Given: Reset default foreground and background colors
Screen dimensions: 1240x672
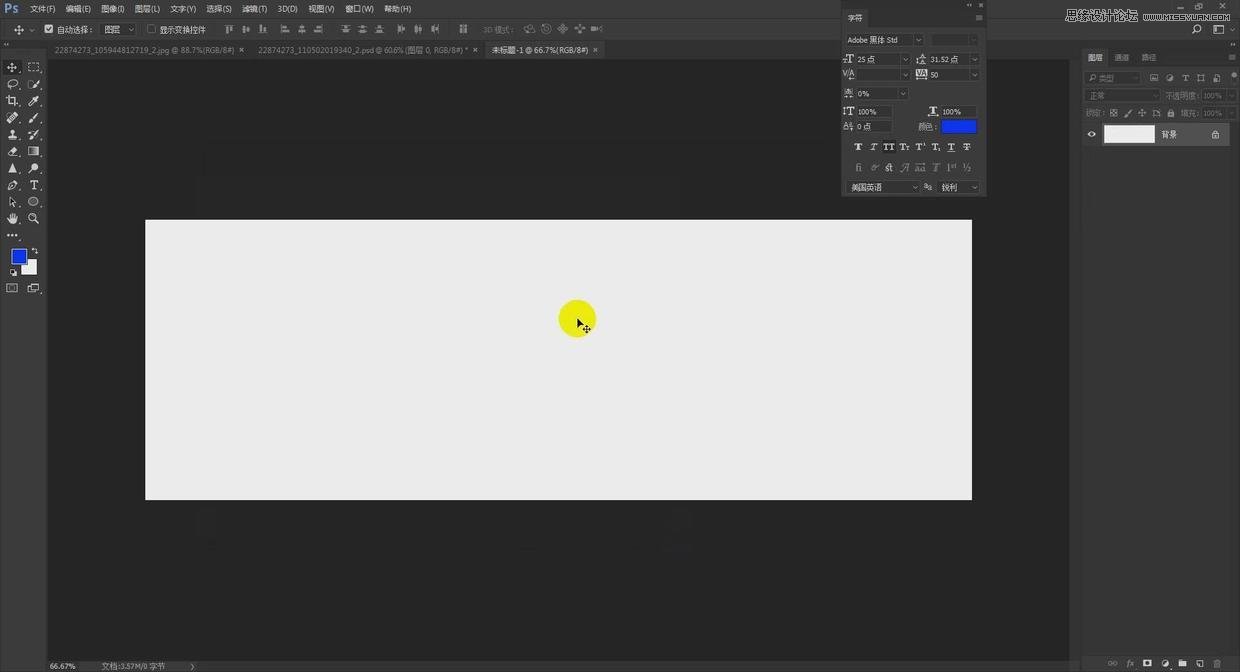Looking at the screenshot, I should (x=13, y=272).
